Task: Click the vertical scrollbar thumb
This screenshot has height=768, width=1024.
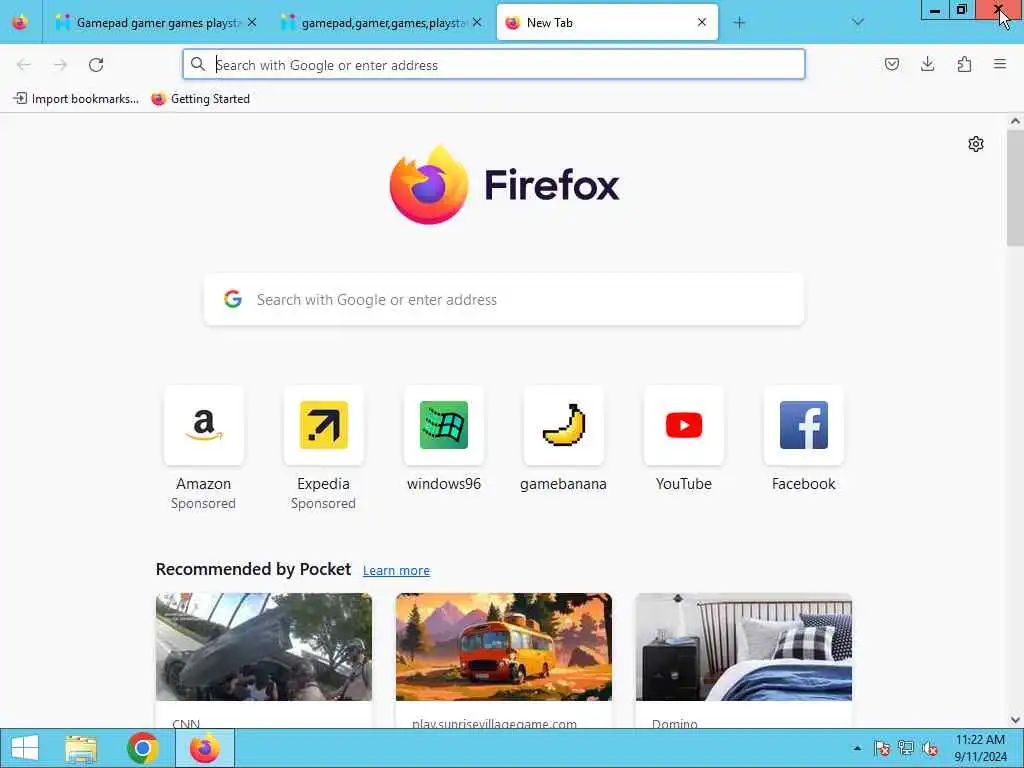Action: (x=1015, y=187)
